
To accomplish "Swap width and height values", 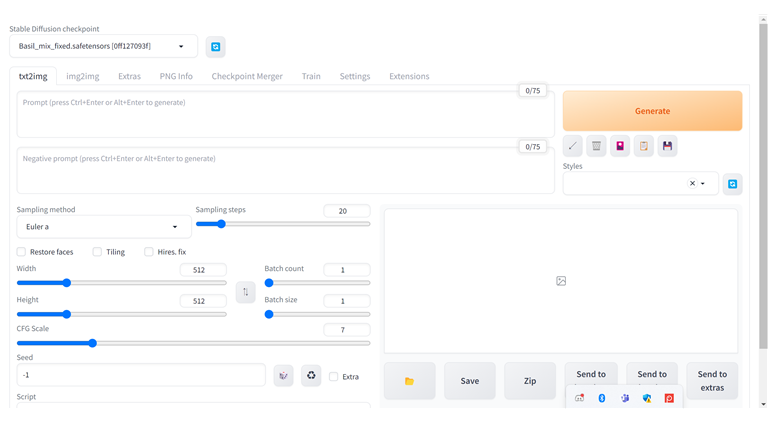I will [245, 292].
